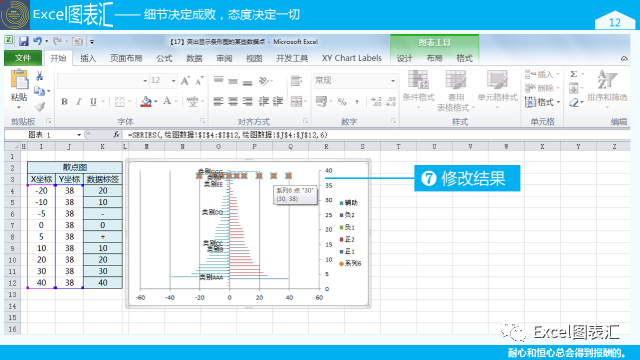Toggle Underline formatting button
The height and width of the screenshot is (360, 640).
click(93, 102)
